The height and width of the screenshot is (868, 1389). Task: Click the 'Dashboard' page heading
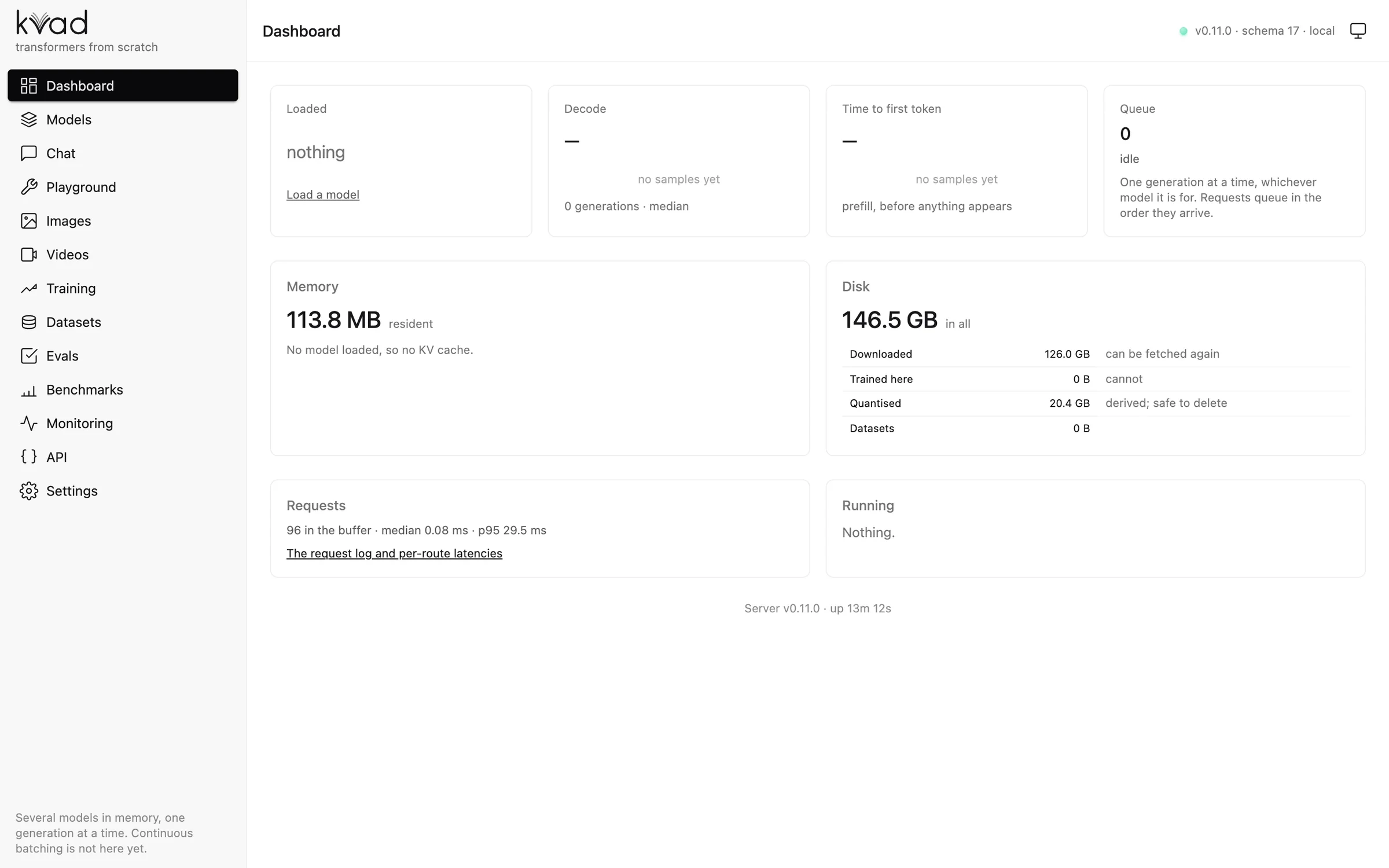pos(301,31)
